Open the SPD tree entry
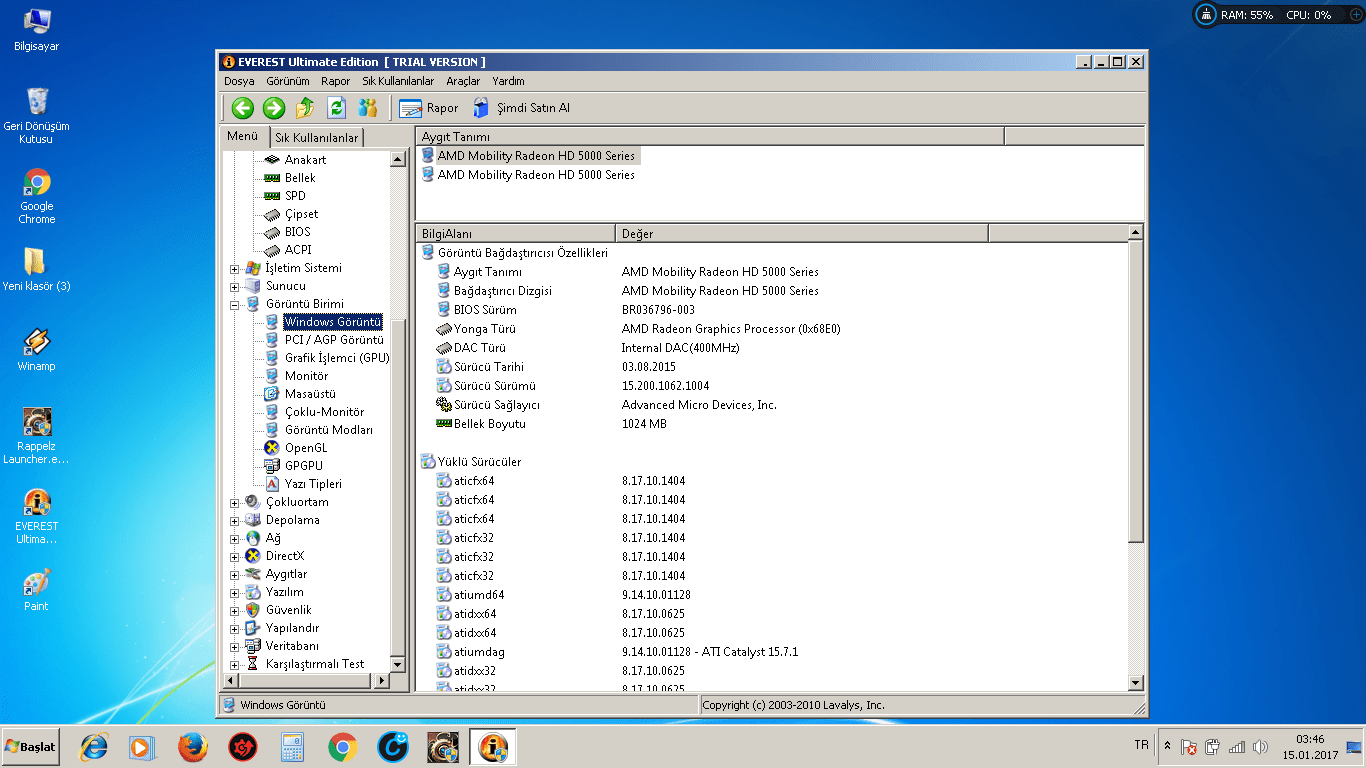 click(x=295, y=196)
